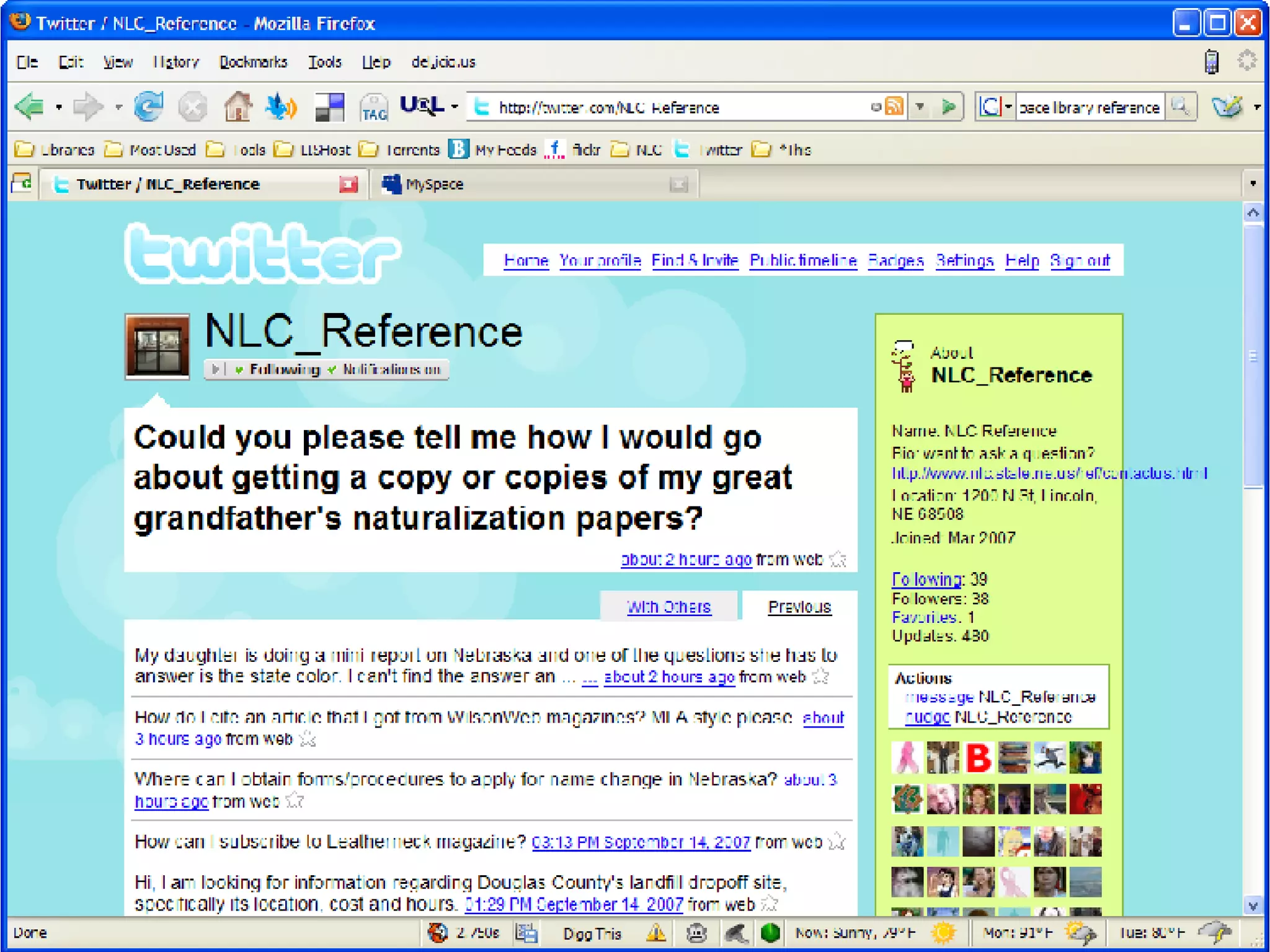The height and width of the screenshot is (952, 1270).
Task: Click the vertical scrollbar thumb
Action: 1253,356
